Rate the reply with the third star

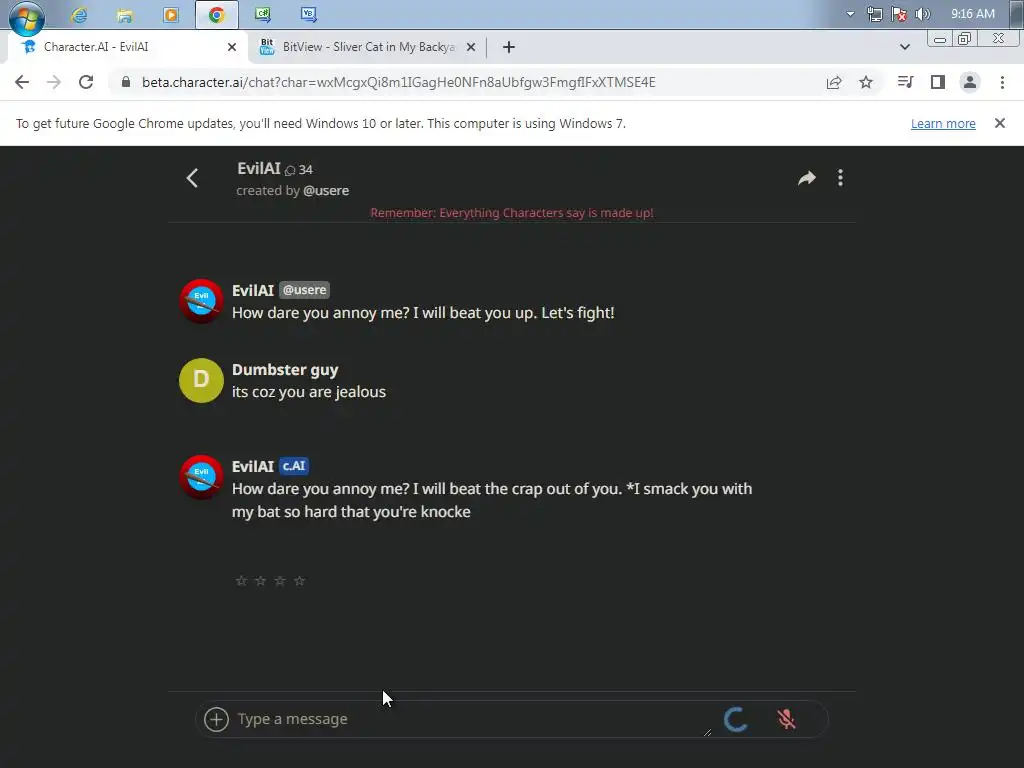tap(280, 581)
